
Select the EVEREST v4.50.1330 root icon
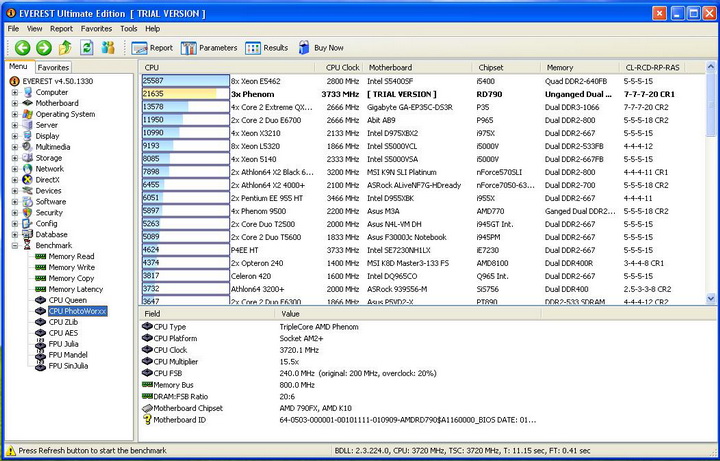coord(14,81)
